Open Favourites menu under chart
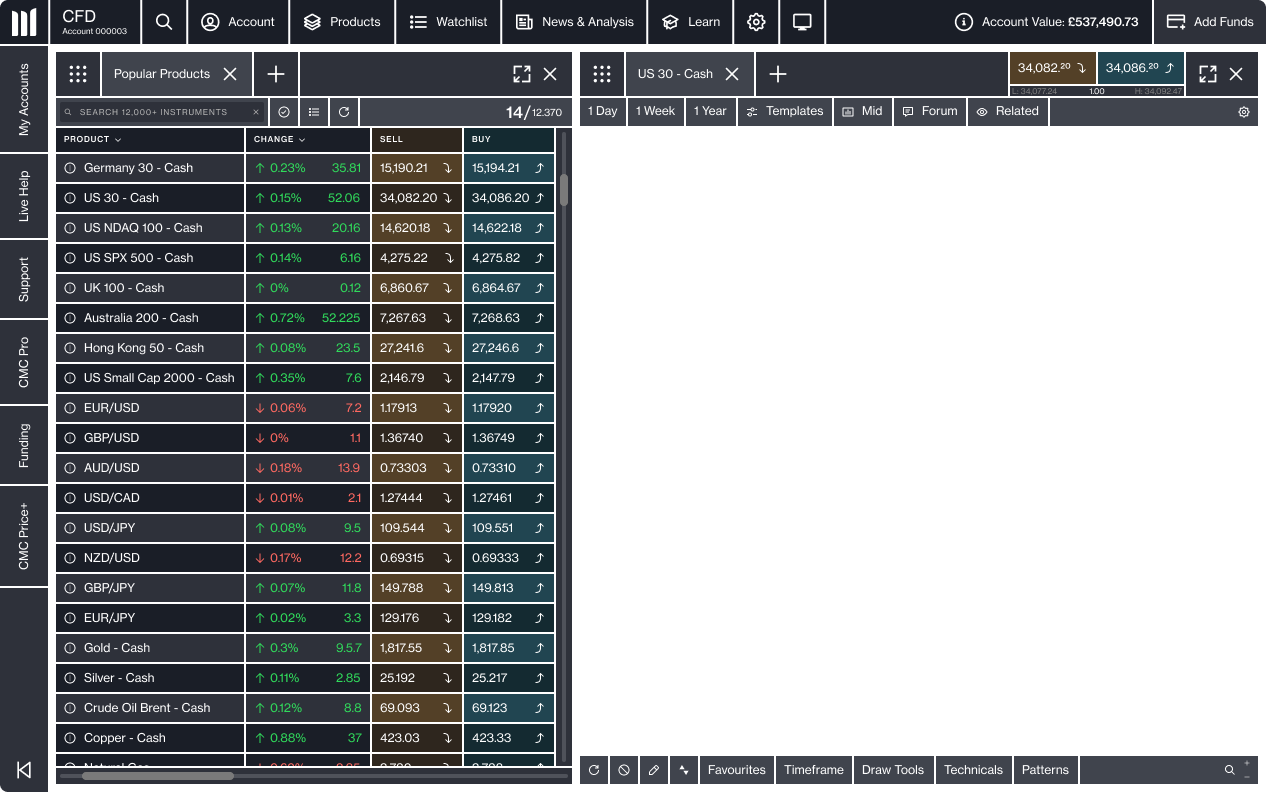The width and height of the screenshot is (1266, 792). point(736,770)
